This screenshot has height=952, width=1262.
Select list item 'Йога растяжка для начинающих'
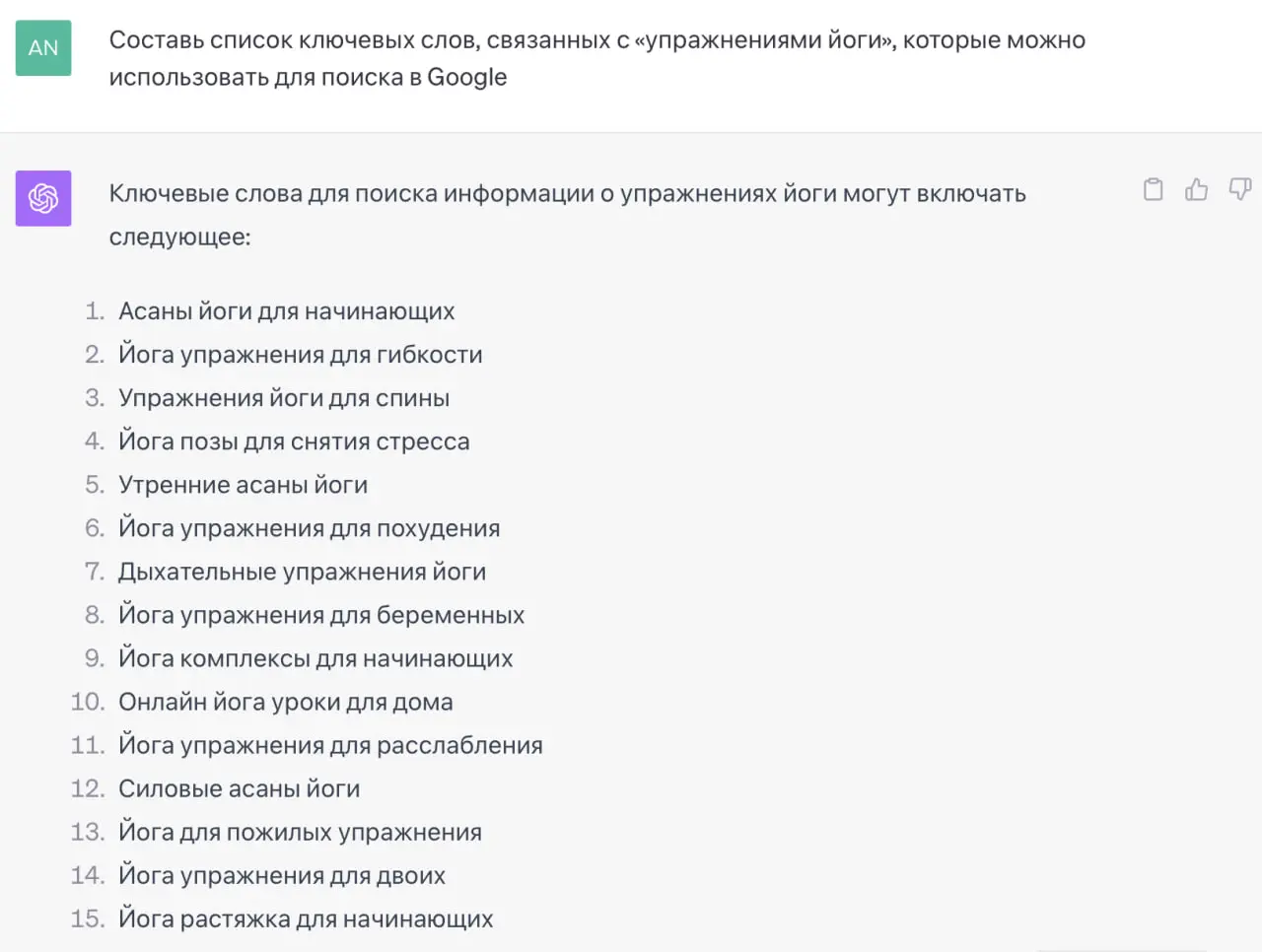click(306, 918)
